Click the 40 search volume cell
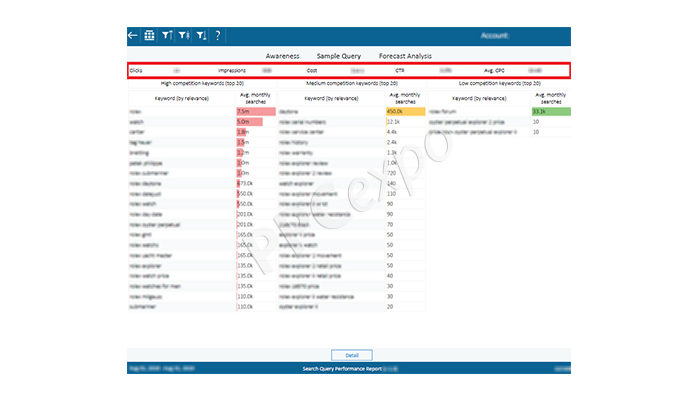 coord(406,276)
